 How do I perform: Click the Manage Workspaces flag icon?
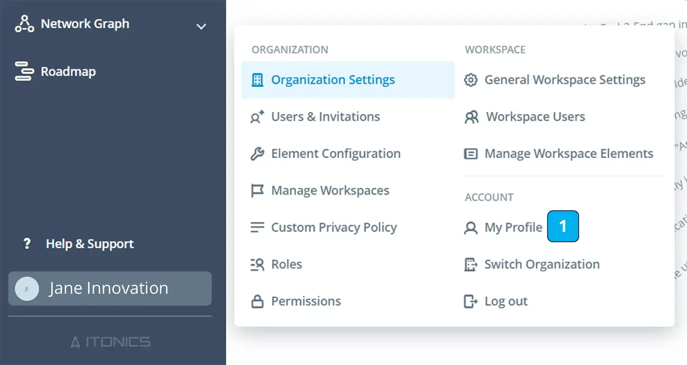(257, 191)
